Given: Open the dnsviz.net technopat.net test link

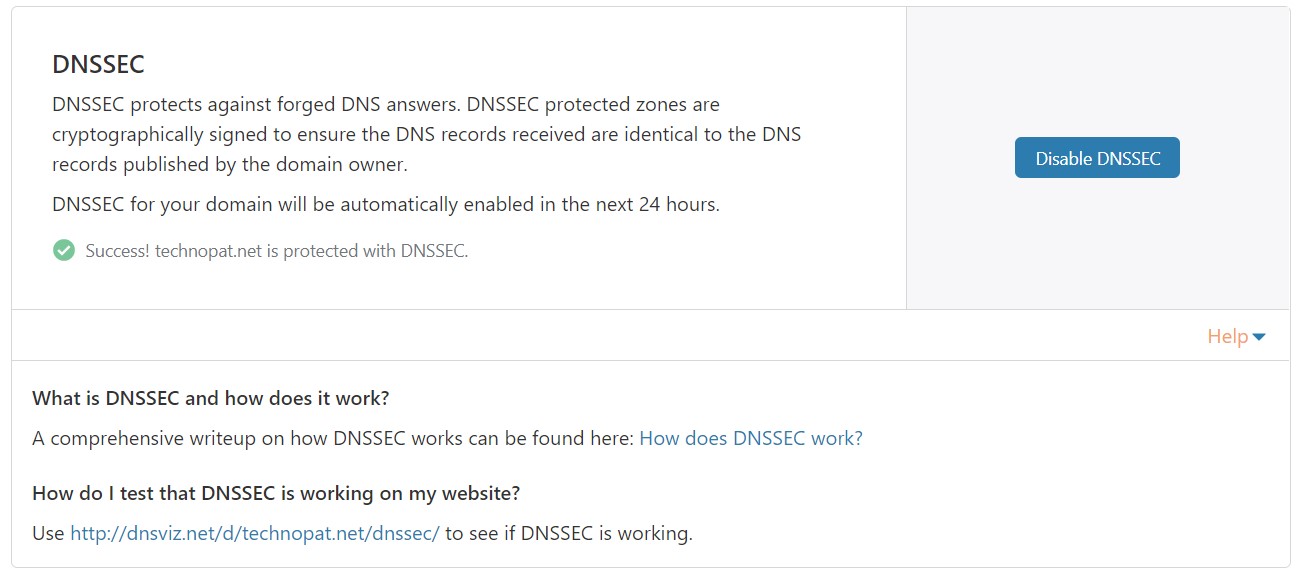Looking at the screenshot, I should click(x=254, y=533).
